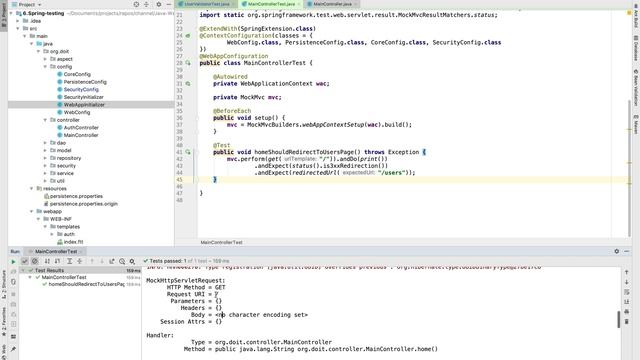The image size is (640, 360).
Task: Collapse the config package
Action: (45, 67)
